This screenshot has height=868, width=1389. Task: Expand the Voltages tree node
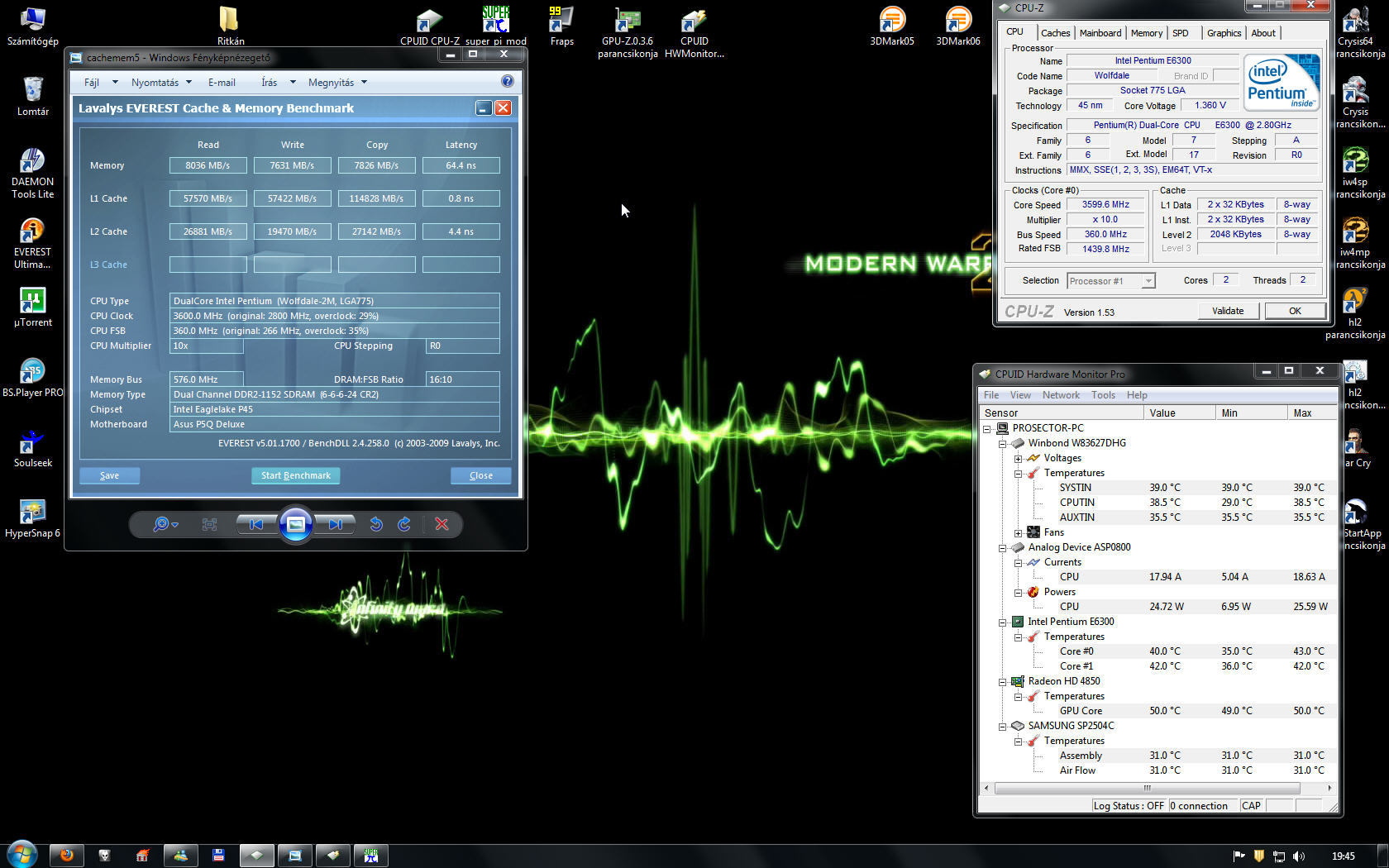click(1019, 458)
